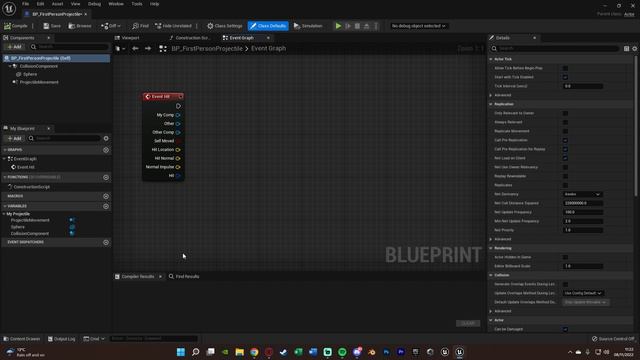Select ConstructionScript function
This screenshot has height=360, width=640.
click(31, 187)
